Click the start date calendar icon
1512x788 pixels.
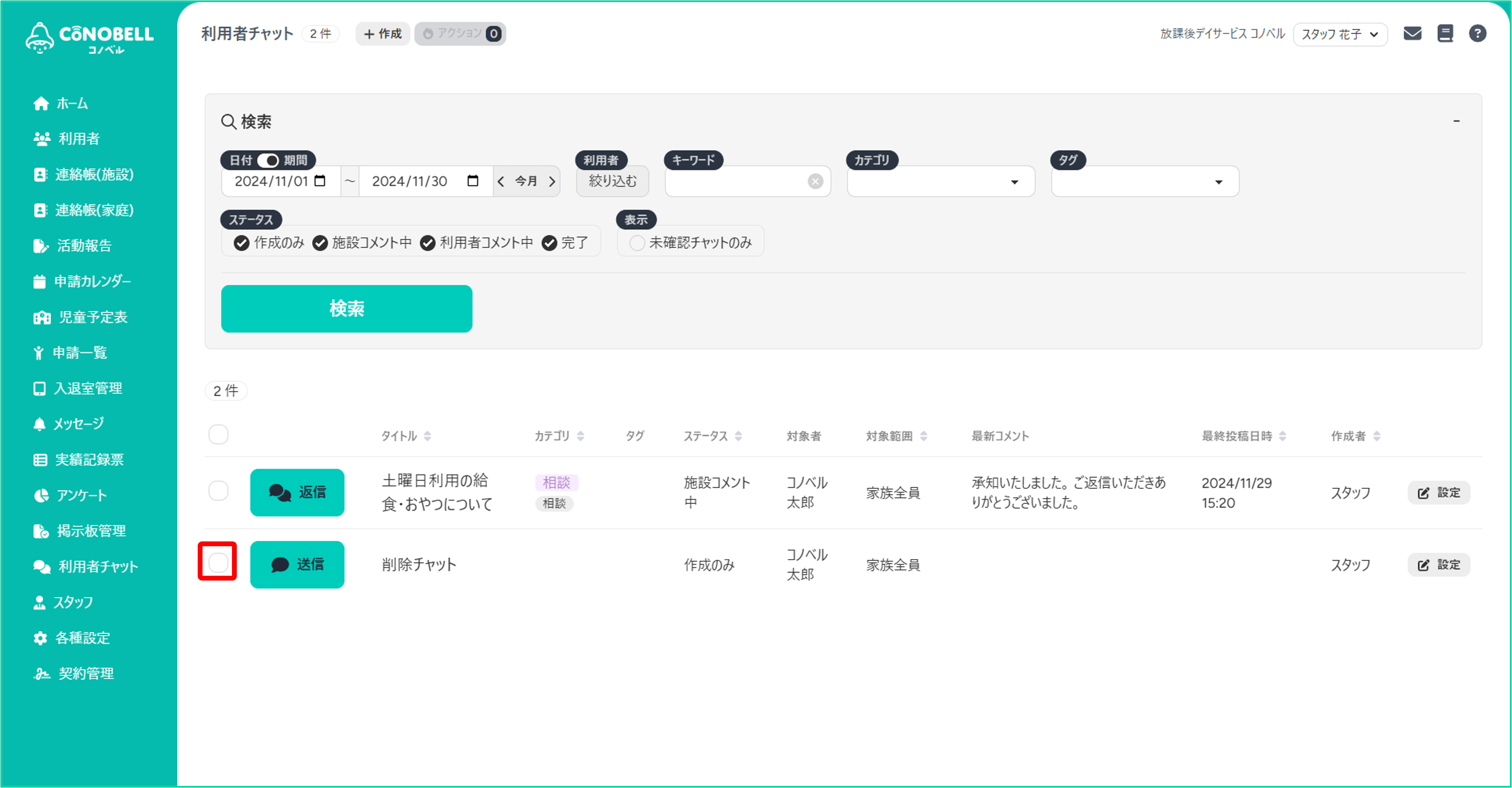pyautogui.click(x=320, y=181)
